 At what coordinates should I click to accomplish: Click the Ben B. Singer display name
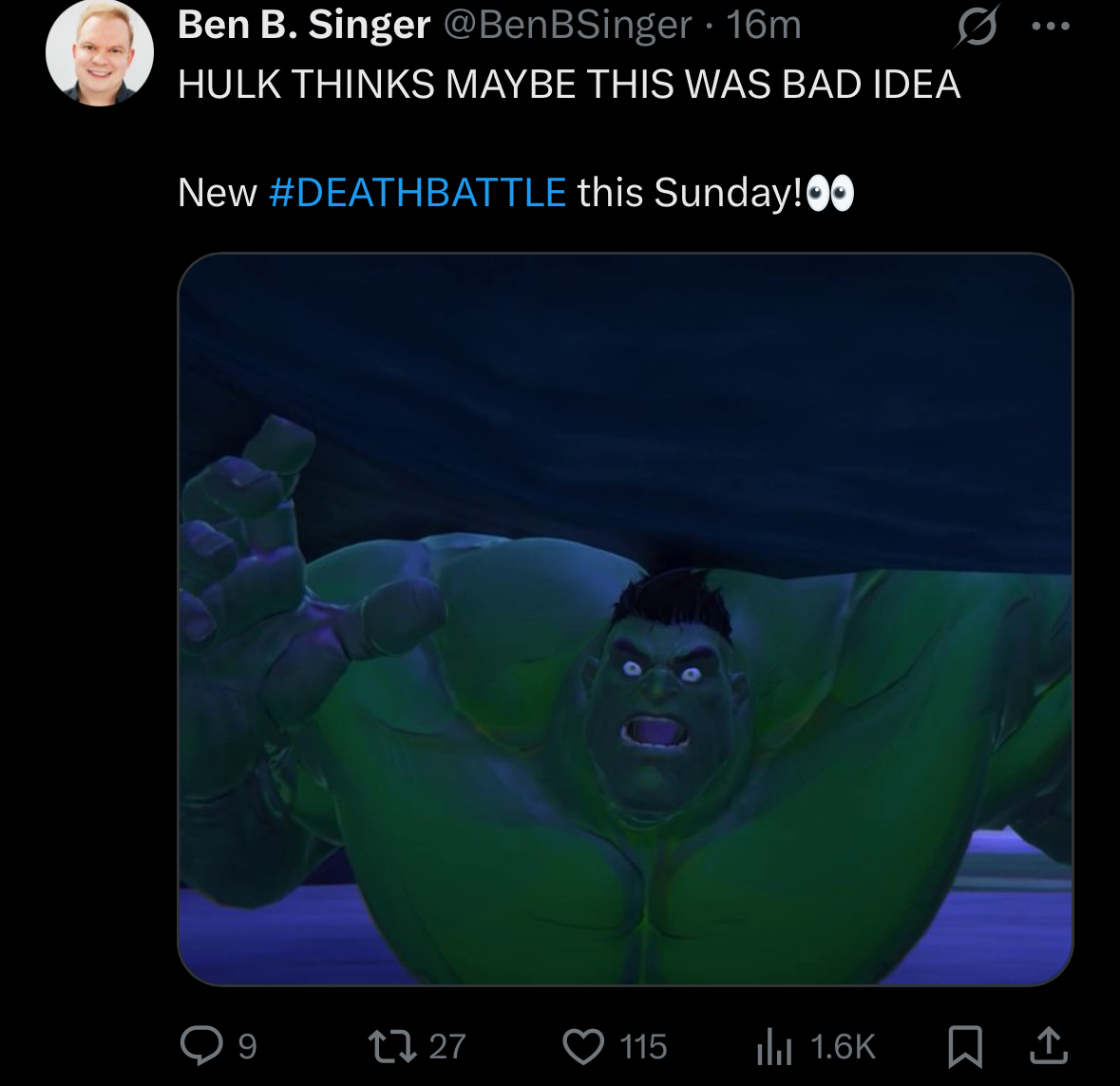coord(304,25)
